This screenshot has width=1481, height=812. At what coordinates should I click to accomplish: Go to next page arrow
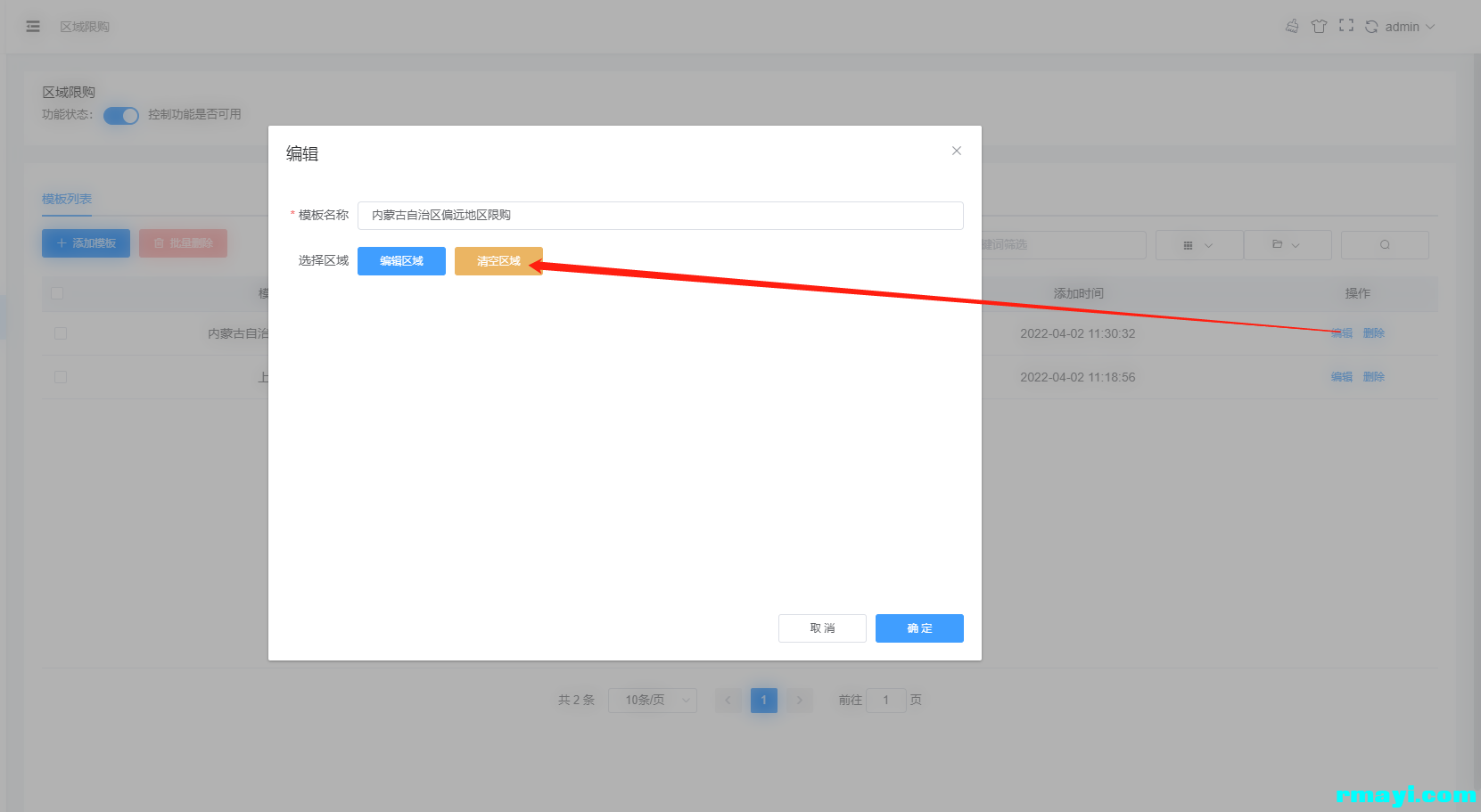pyautogui.click(x=799, y=701)
